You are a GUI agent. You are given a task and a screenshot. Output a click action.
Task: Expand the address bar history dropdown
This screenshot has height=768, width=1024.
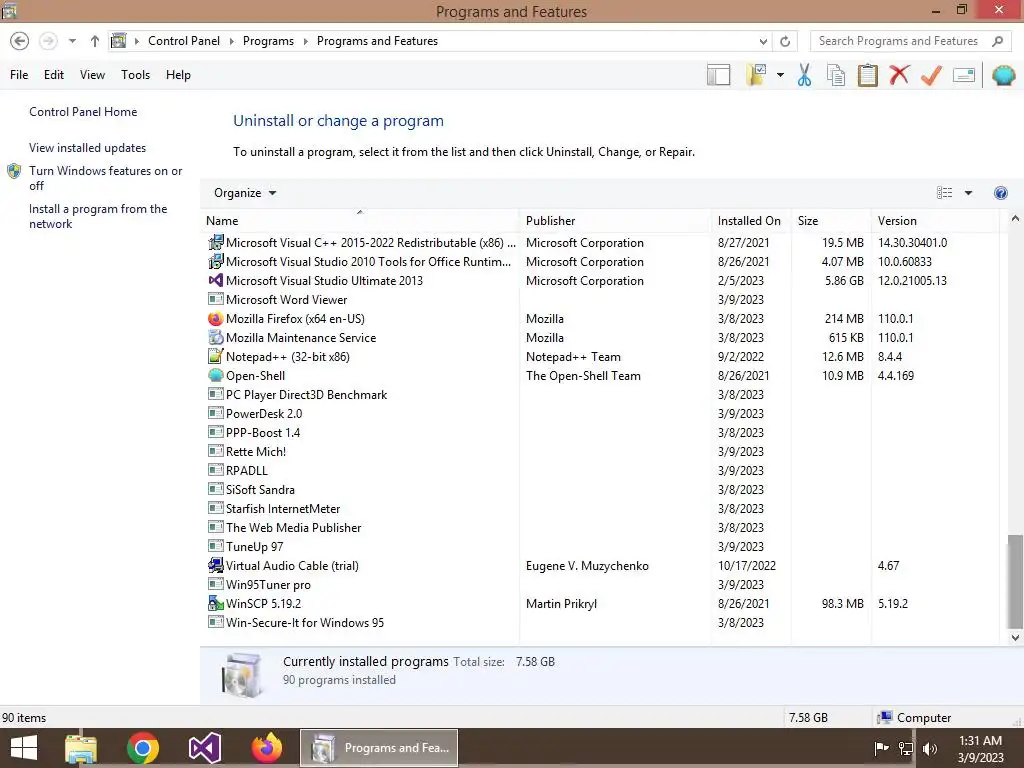coord(763,41)
